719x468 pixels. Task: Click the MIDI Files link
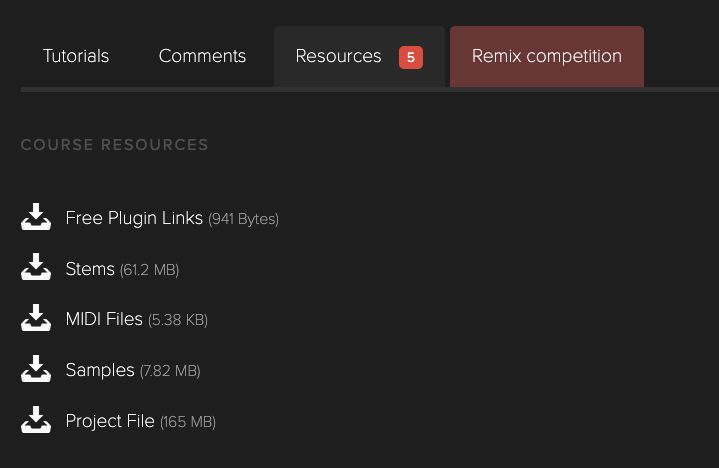coord(104,319)
